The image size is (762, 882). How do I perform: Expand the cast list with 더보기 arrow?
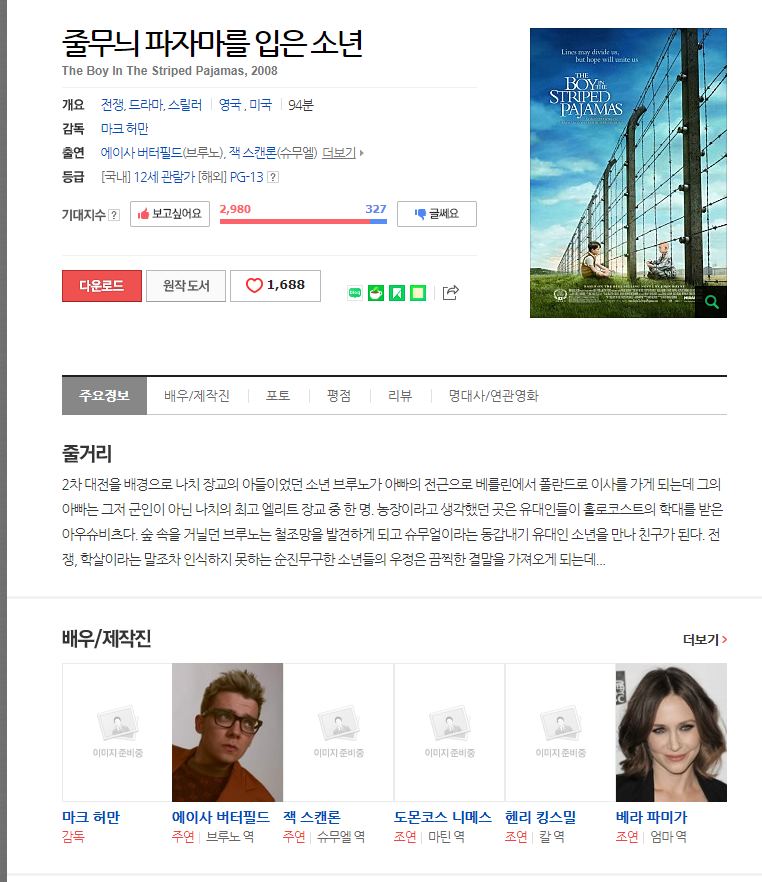pos(342,153)
